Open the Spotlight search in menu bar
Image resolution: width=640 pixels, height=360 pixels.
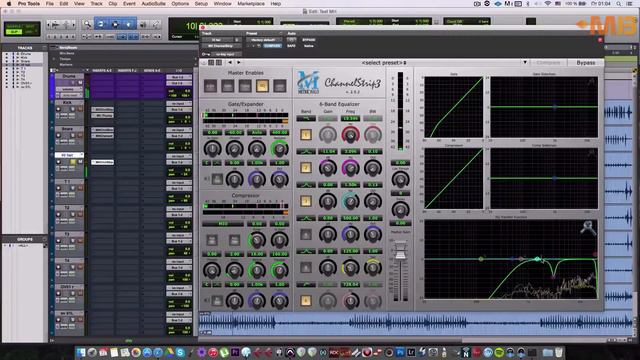(619, 4)
